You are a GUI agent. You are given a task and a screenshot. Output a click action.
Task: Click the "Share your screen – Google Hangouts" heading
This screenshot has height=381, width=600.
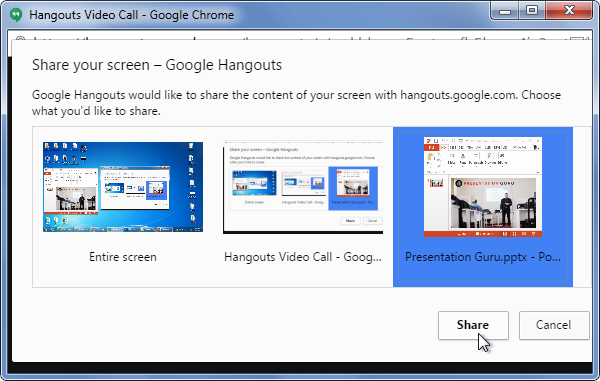click(x=157, y=65)
